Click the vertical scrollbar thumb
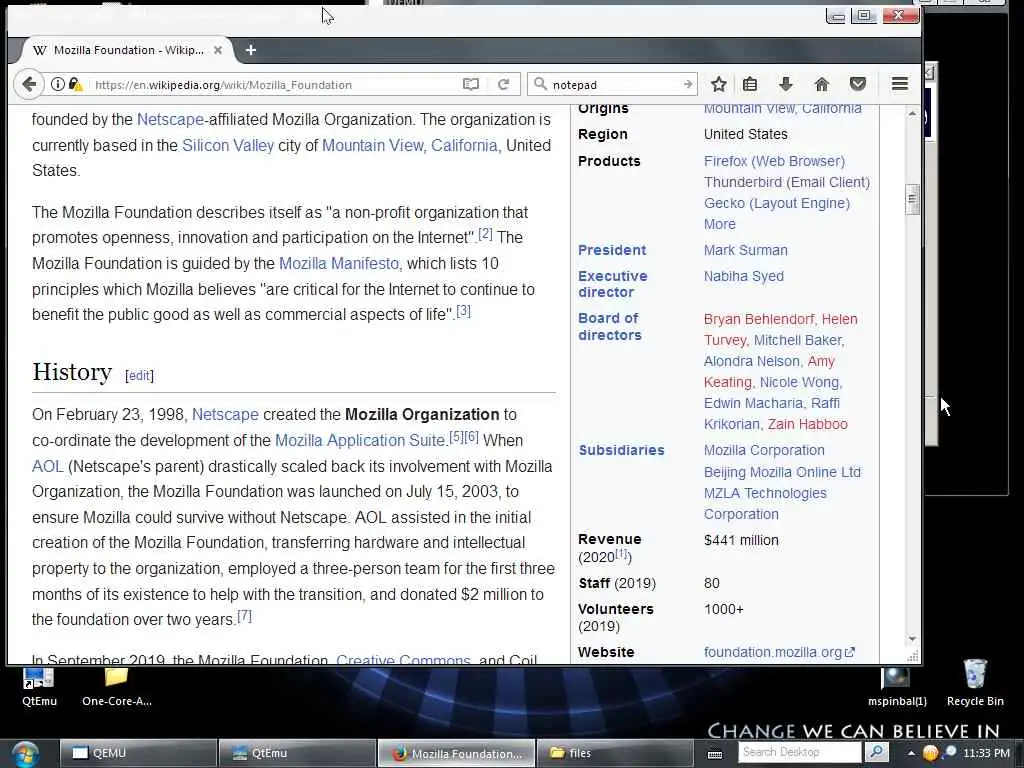This screenshot has width=1024, height=768. [x=912, y=200]
